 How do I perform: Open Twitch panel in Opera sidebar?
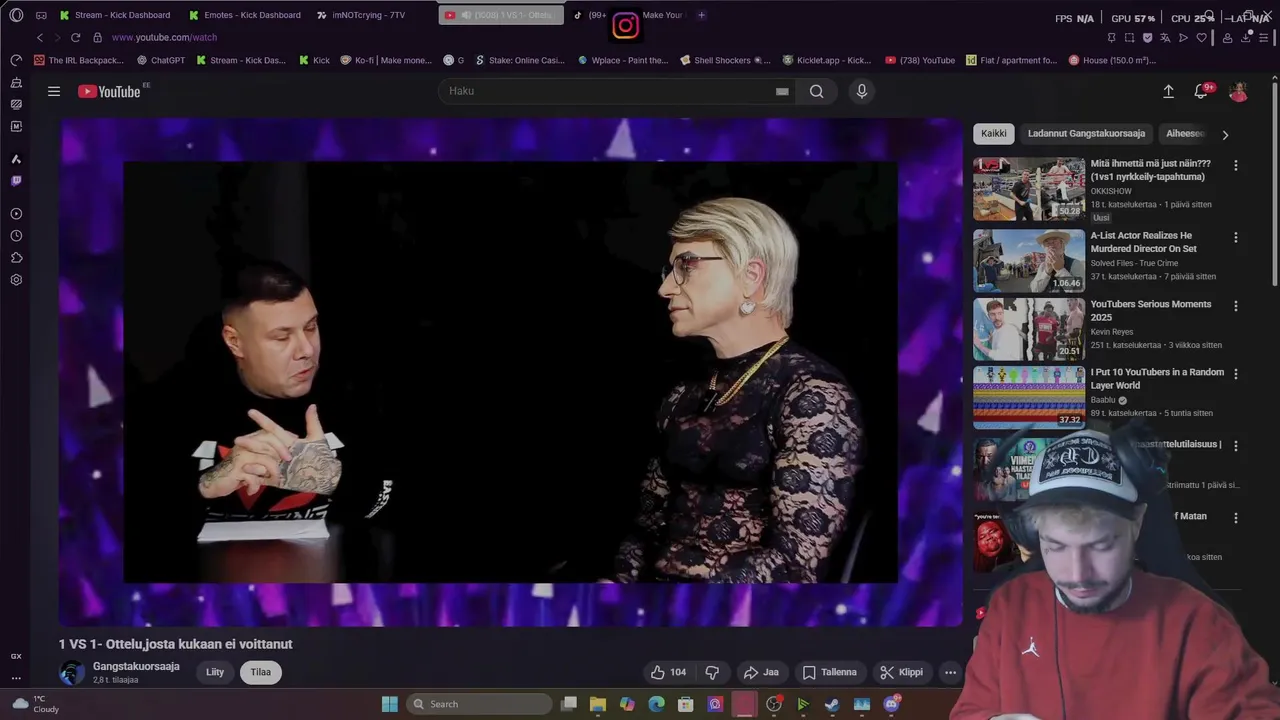click(16, 181)
